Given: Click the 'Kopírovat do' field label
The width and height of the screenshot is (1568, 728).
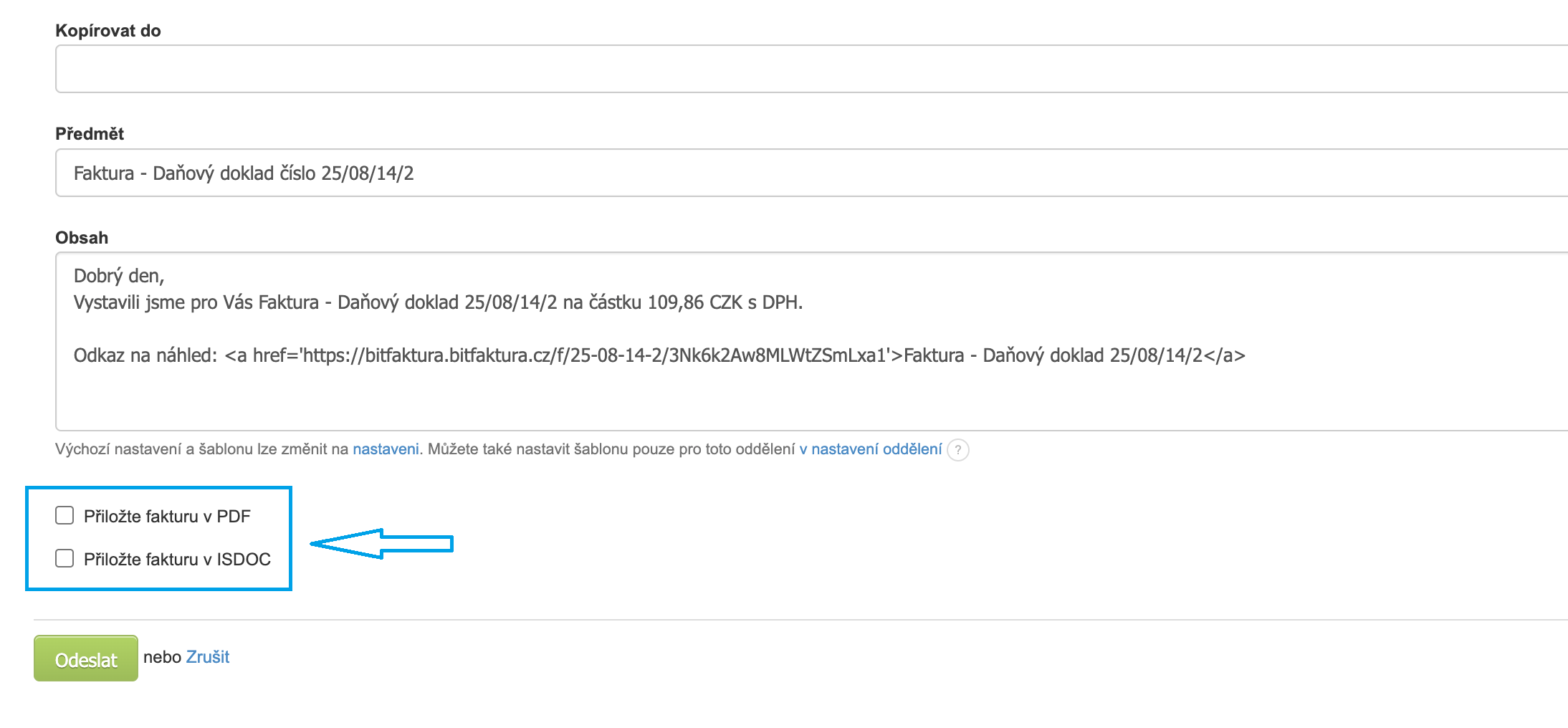Looking at the screenshot, I should tap(108, 31).
